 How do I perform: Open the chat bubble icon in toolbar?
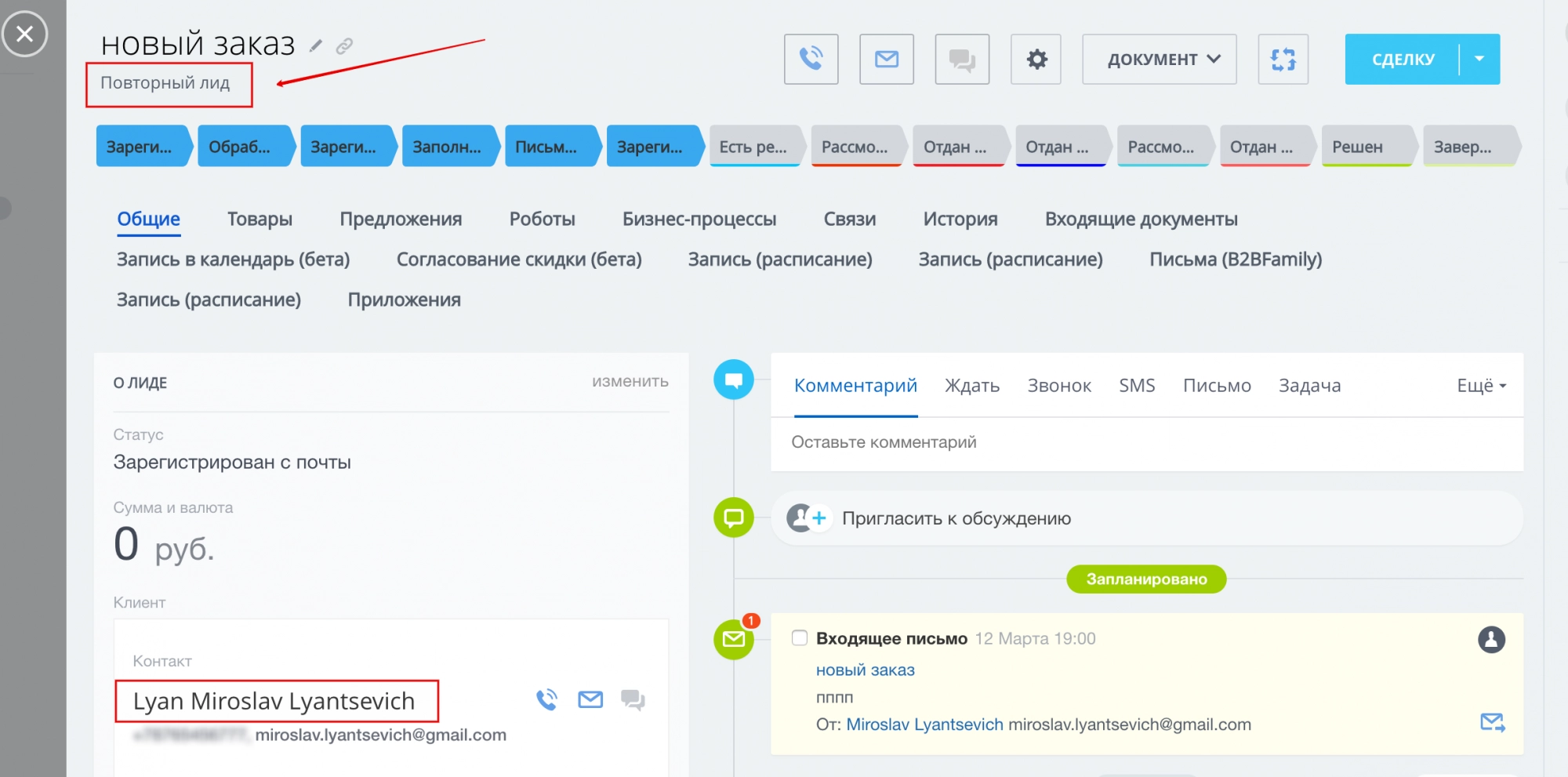(x=962, y=59)
